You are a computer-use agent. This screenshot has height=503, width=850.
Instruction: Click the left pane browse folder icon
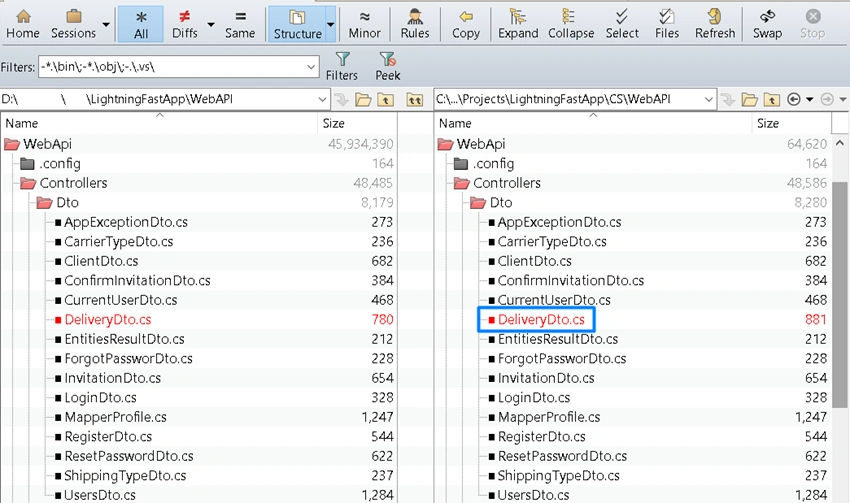pos(363,100)
